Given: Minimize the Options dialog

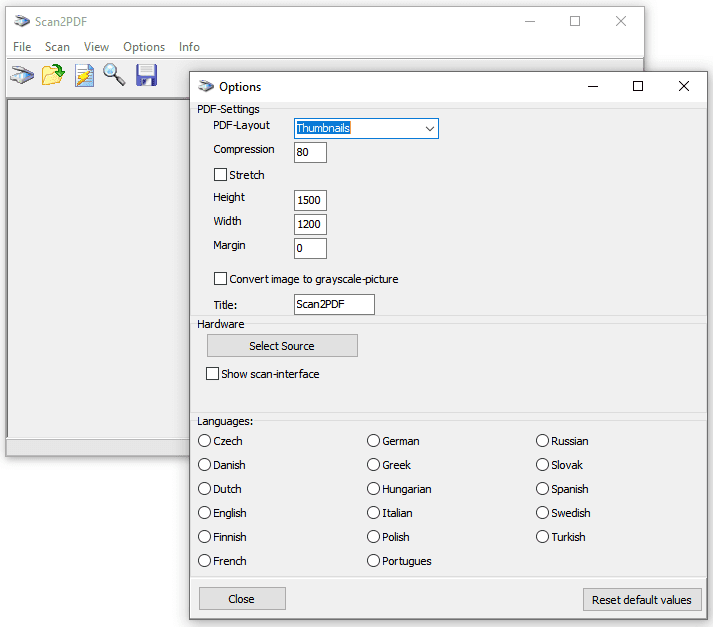Looking at the screenshot, I should pos(593,86).
